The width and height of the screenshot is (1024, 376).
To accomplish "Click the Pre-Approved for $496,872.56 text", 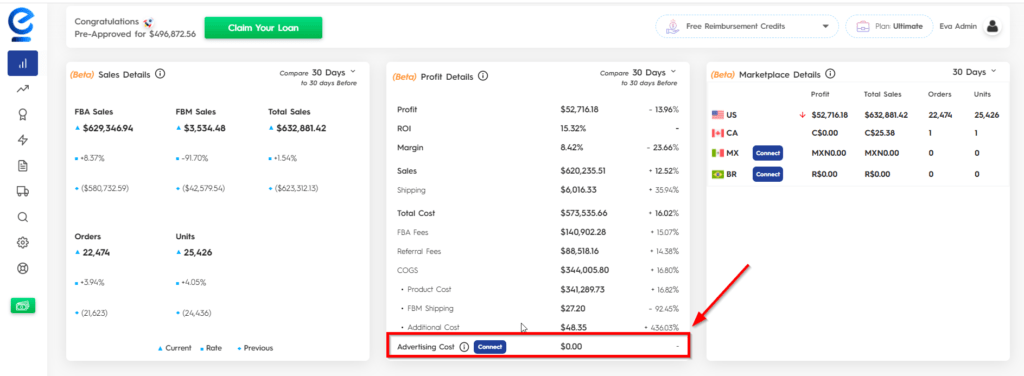I will coord(135,34).
